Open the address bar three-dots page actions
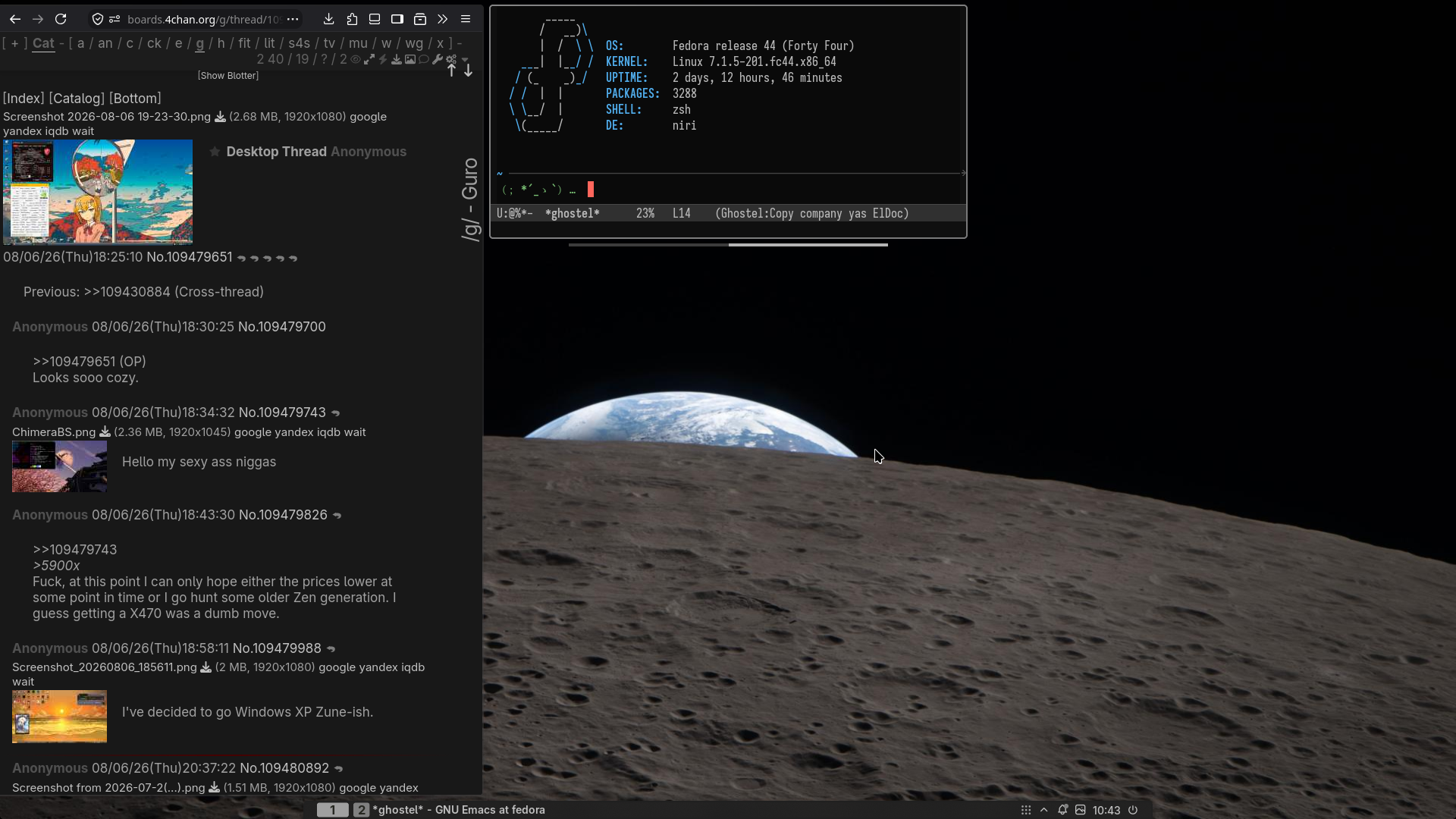1456x819 pixels. click(293, 19)
